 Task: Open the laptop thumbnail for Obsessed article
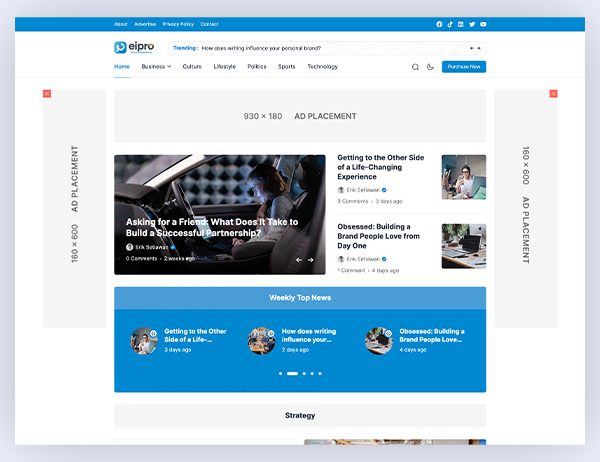[x=463, y=246]
